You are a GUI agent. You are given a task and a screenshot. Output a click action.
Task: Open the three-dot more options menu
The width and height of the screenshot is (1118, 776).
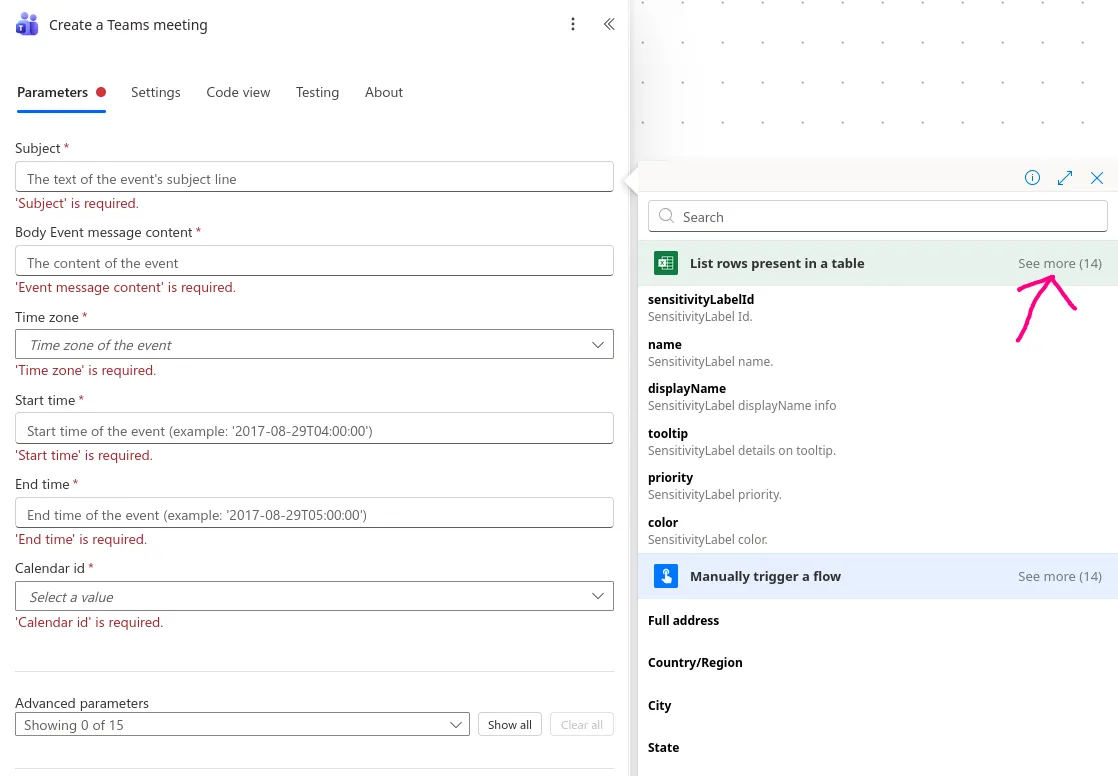click(573, 24)
